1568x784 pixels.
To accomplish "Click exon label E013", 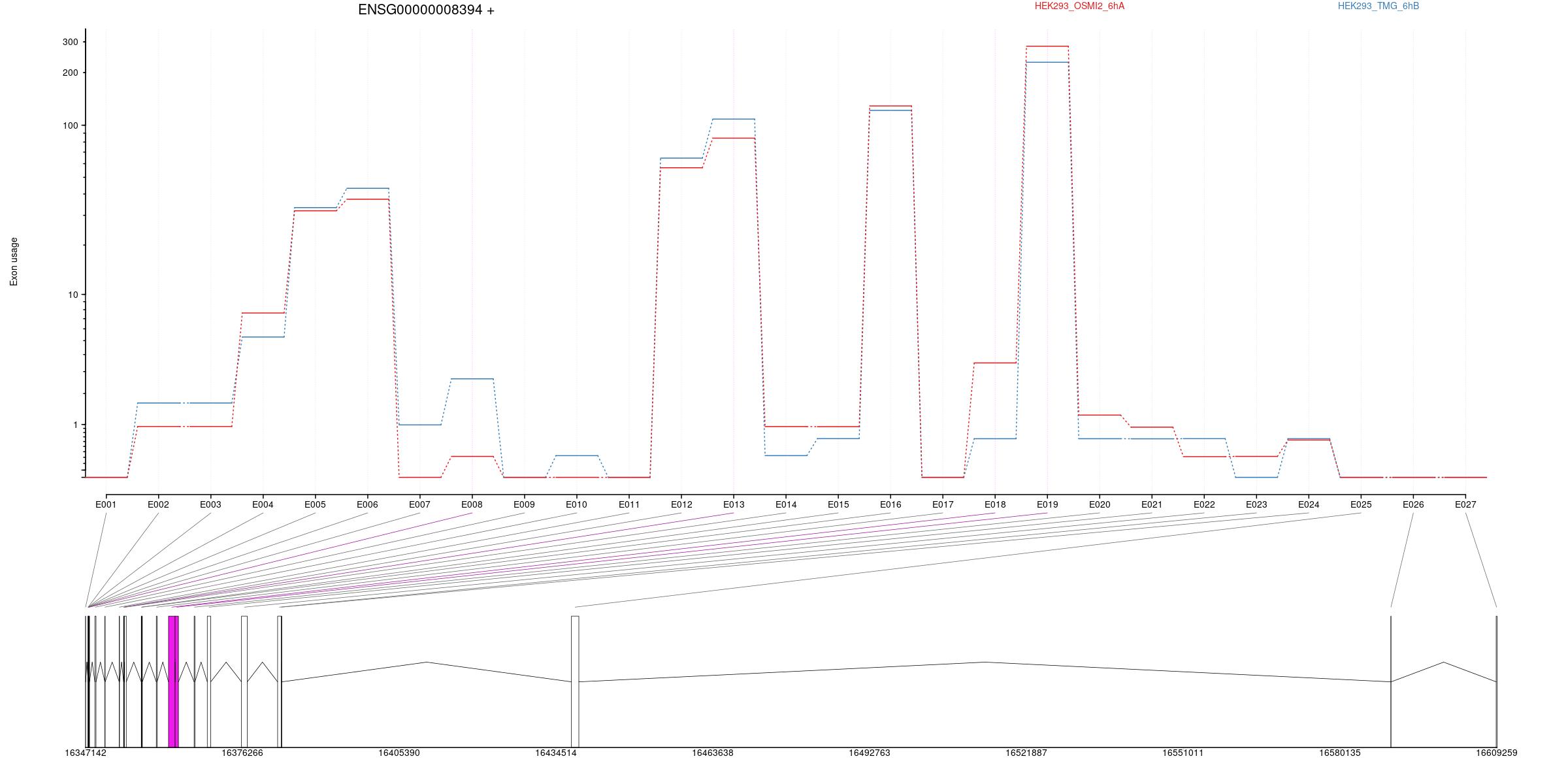I will coord(734,504).
